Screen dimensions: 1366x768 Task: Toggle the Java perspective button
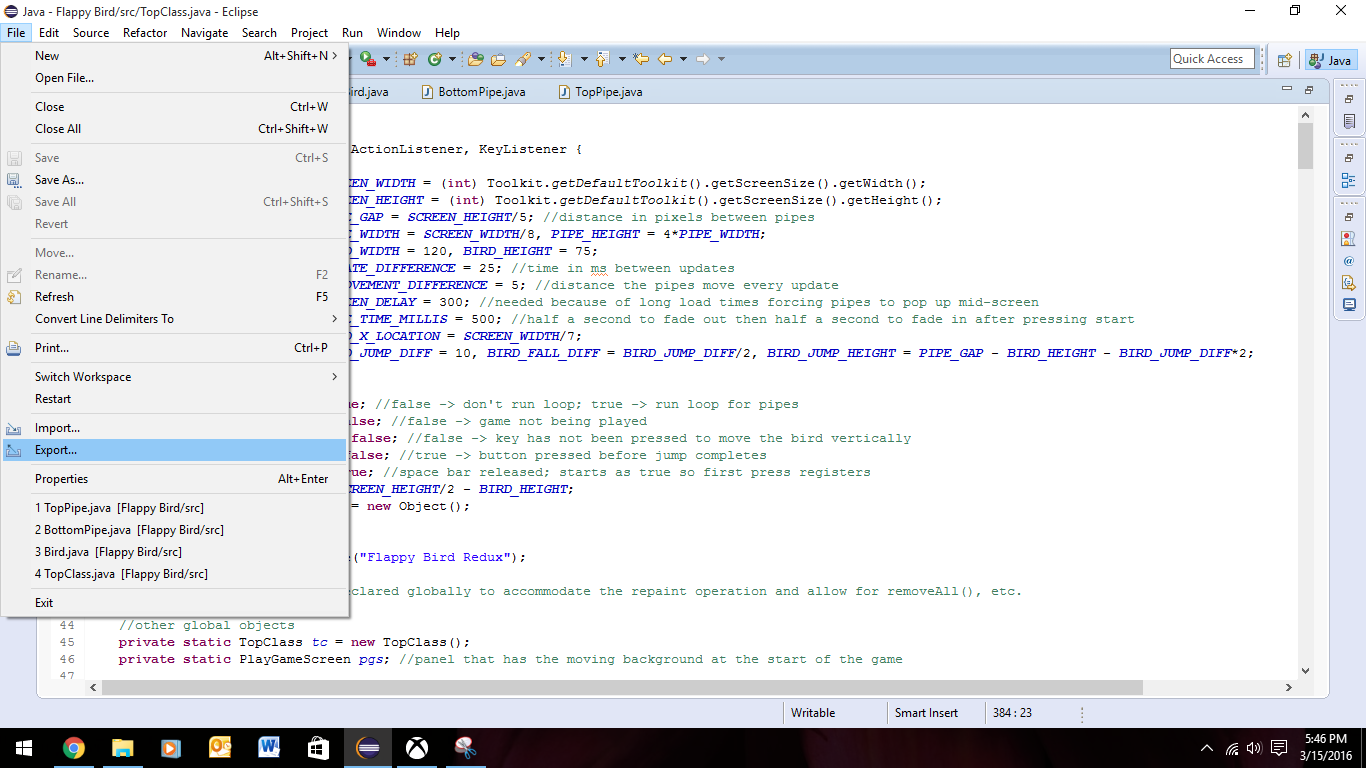(x=1331, y=60)
